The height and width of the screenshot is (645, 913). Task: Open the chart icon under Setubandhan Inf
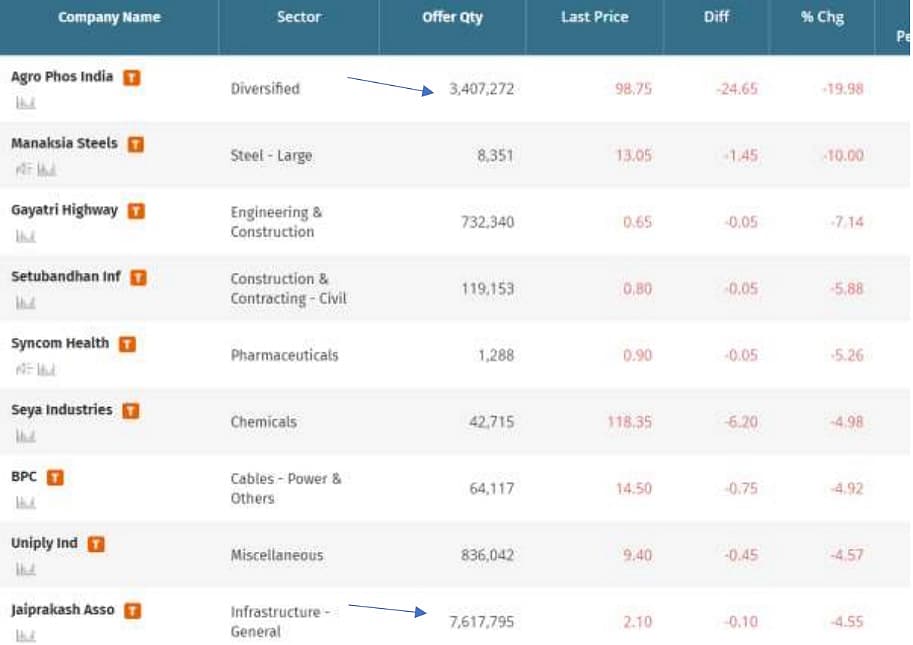26,303
